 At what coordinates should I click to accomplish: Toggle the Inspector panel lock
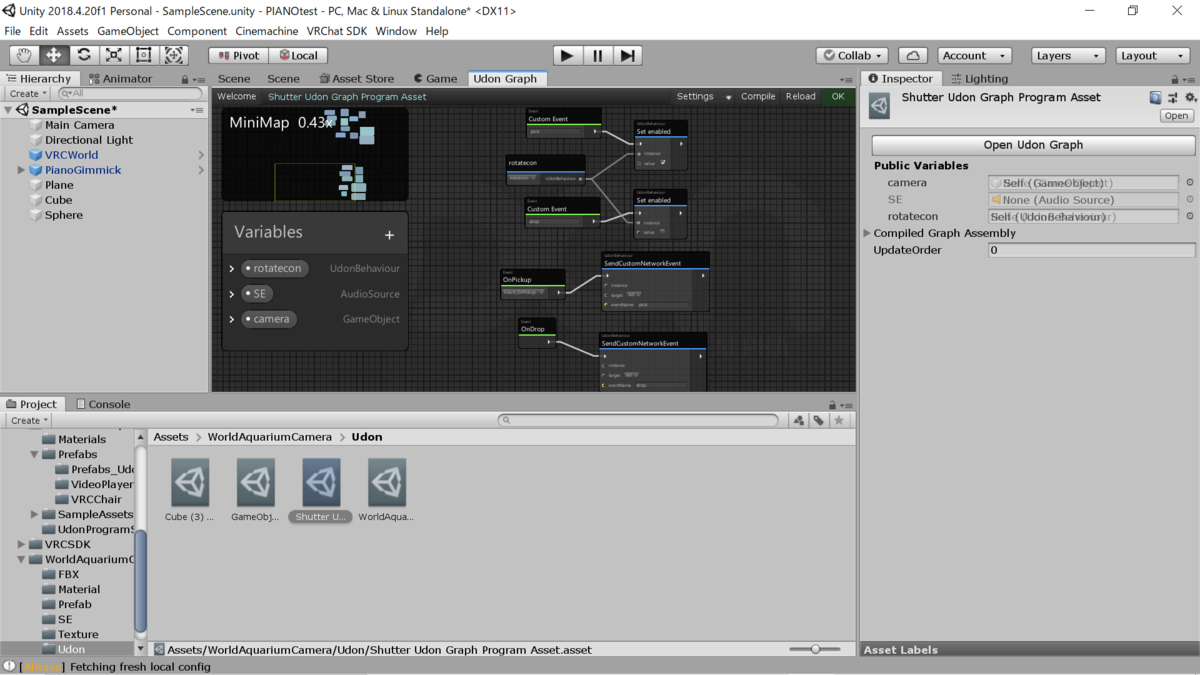pyautogui.click(x=1175, y=79)
